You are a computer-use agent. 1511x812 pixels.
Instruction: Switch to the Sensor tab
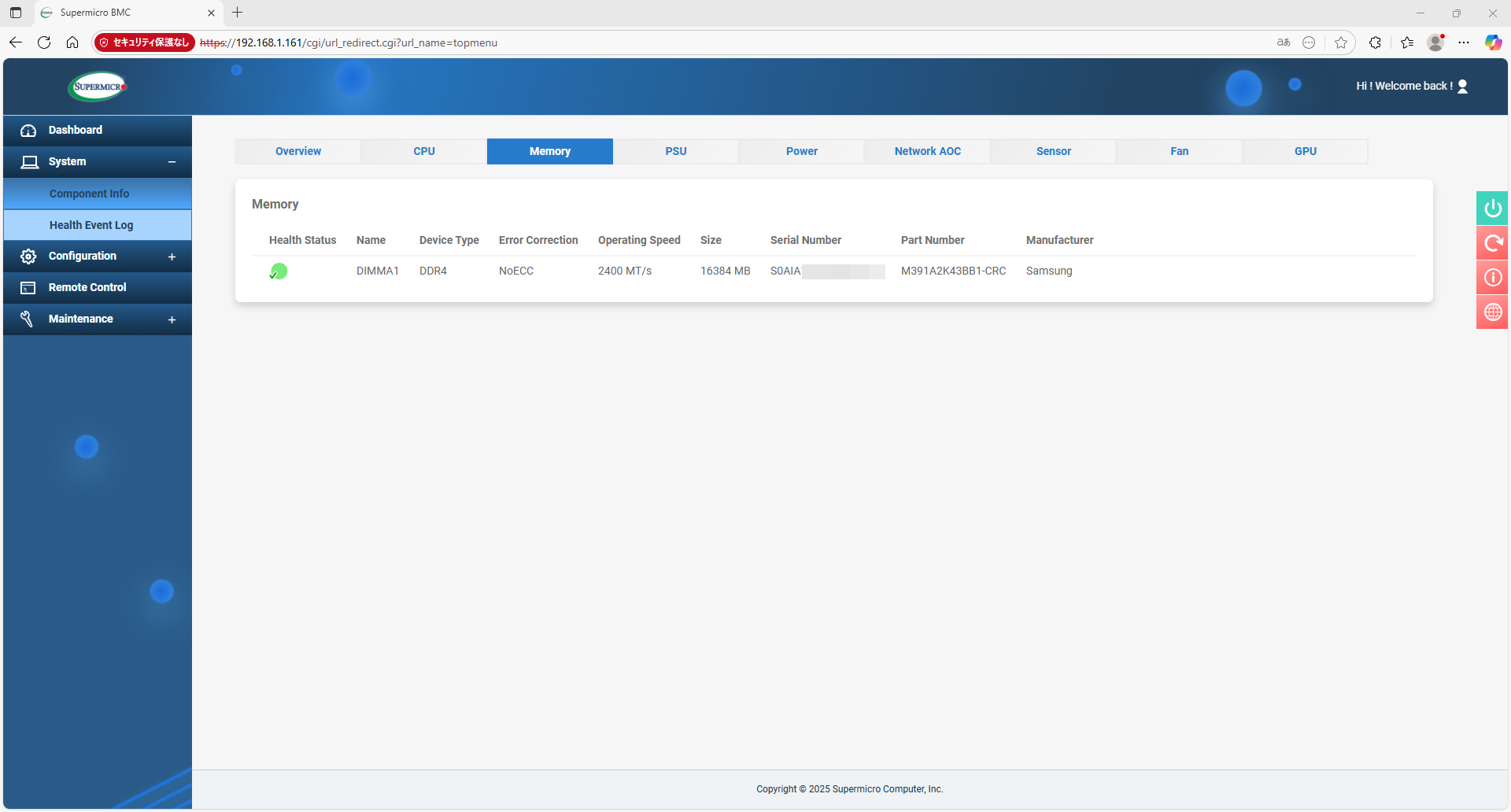click(1053, 151)
